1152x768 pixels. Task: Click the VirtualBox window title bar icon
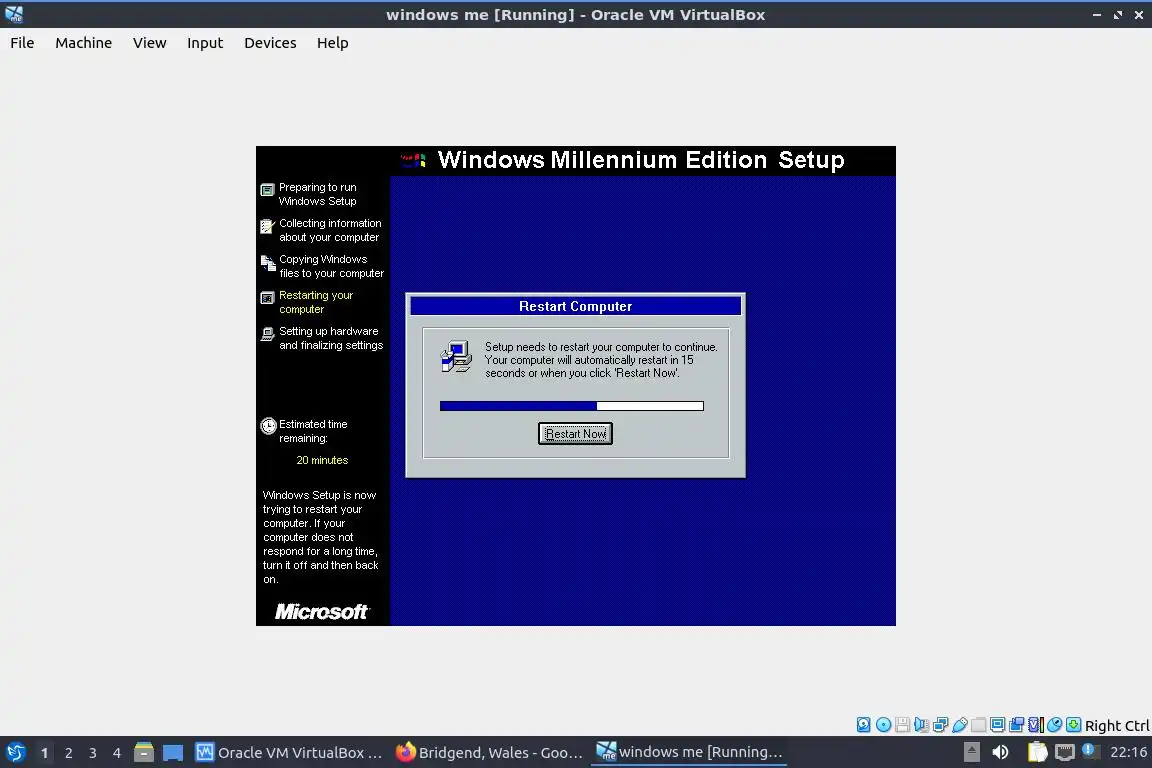[14, 14]
